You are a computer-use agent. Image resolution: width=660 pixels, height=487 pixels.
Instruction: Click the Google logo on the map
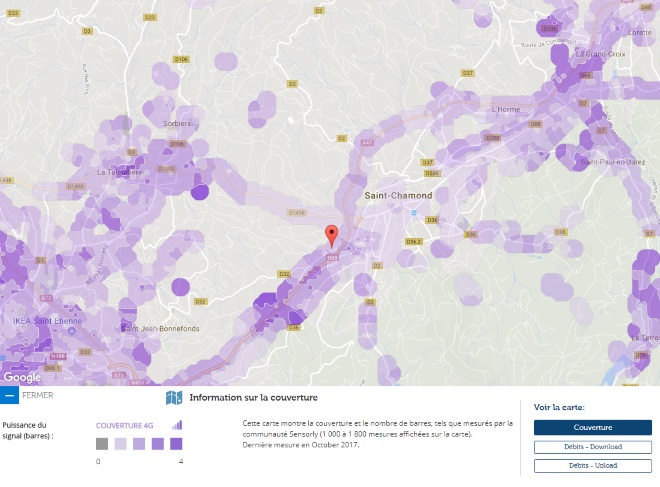tap(22, 377)
